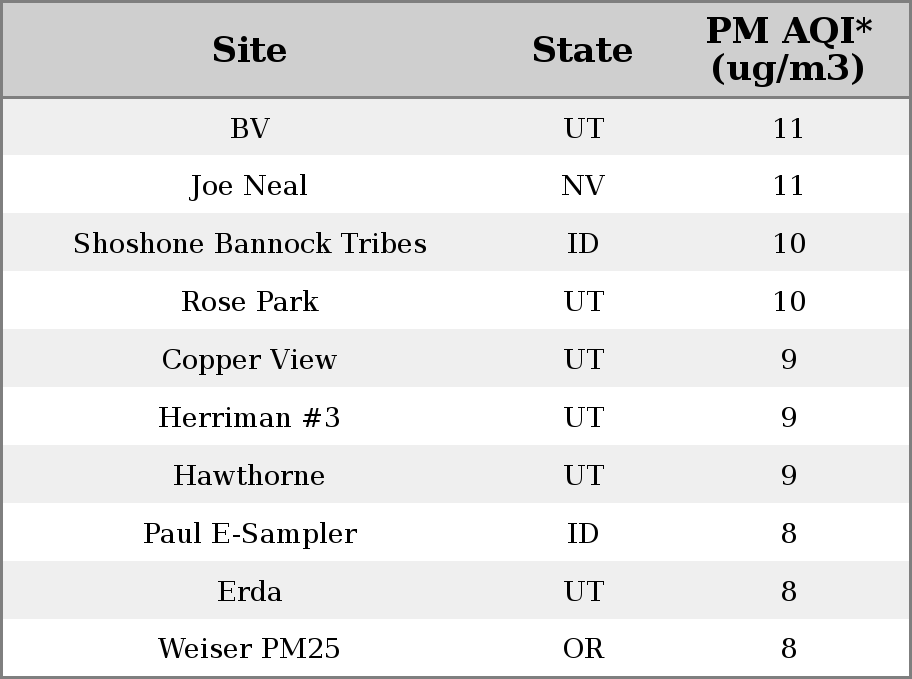
Task: Select the Rose Park row
Action: tap(456, 300)
